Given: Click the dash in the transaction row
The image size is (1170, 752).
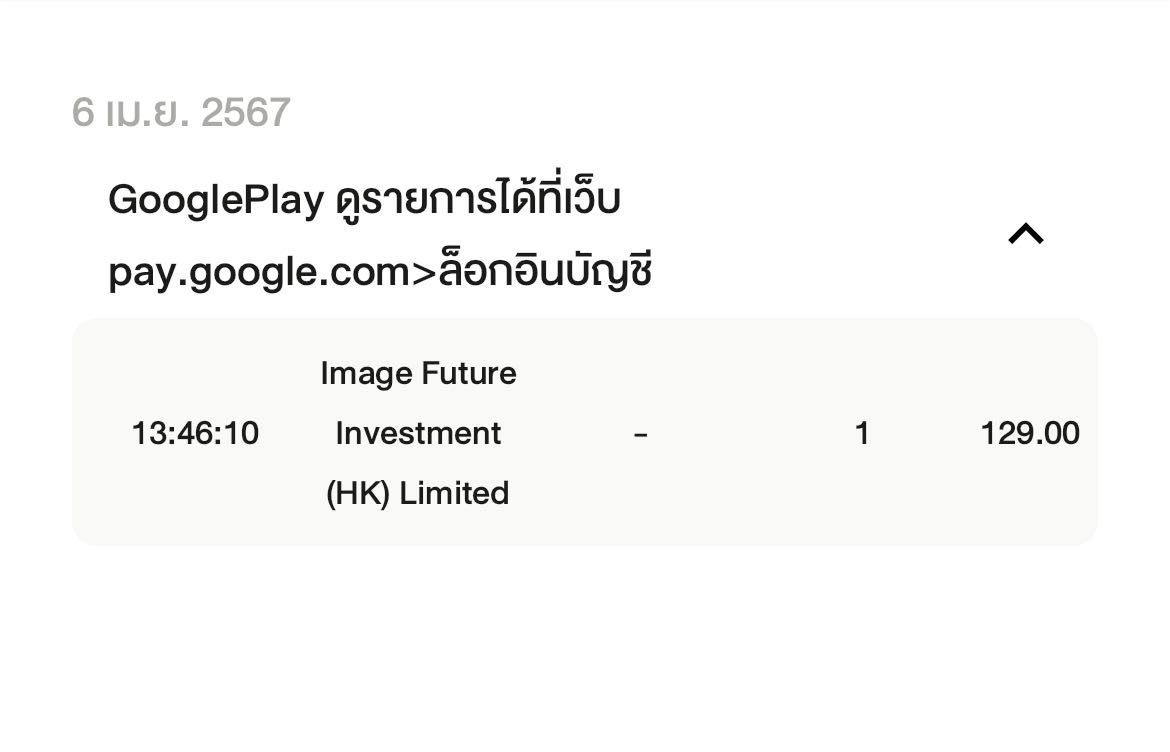Looking at the screenshot, I should (640, 433).
